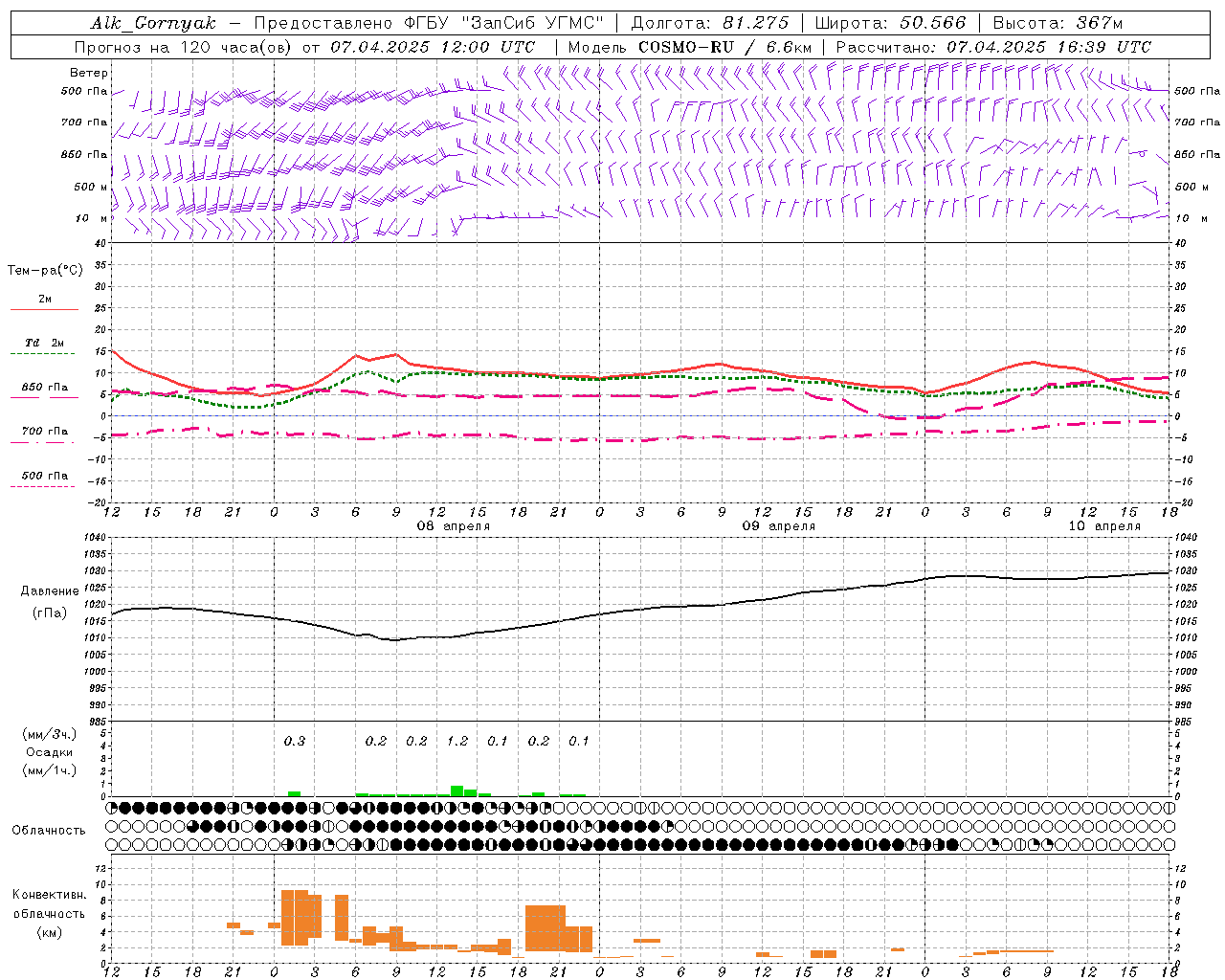Select the Осадки precipitation label
Image resolution: width=1225 pixels, height=980 pixels.
click(49, 752)
